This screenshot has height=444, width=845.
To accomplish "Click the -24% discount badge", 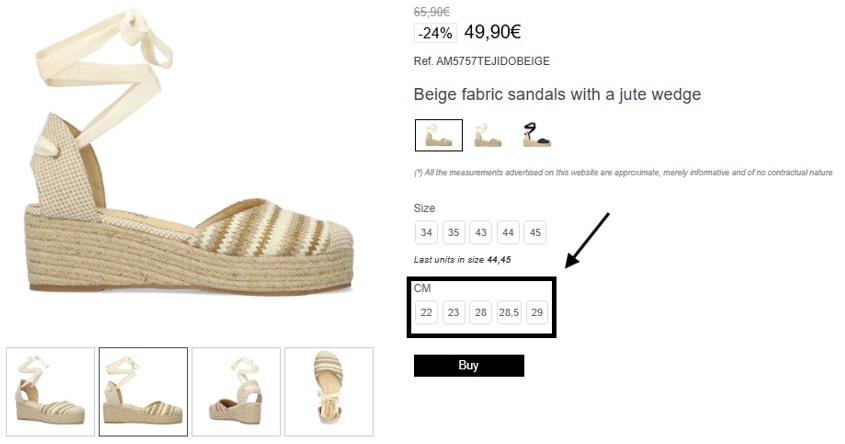I will (435, 33).
